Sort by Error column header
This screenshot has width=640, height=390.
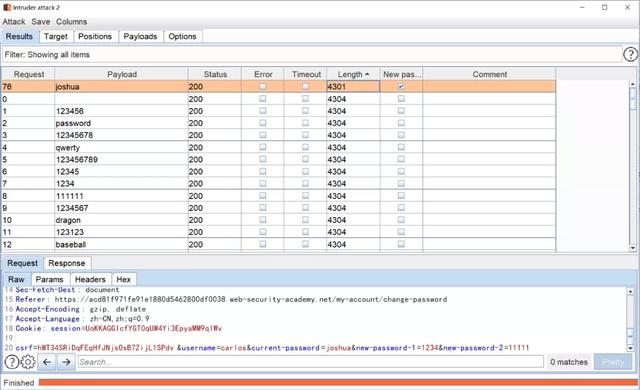[x=263, y=74]
